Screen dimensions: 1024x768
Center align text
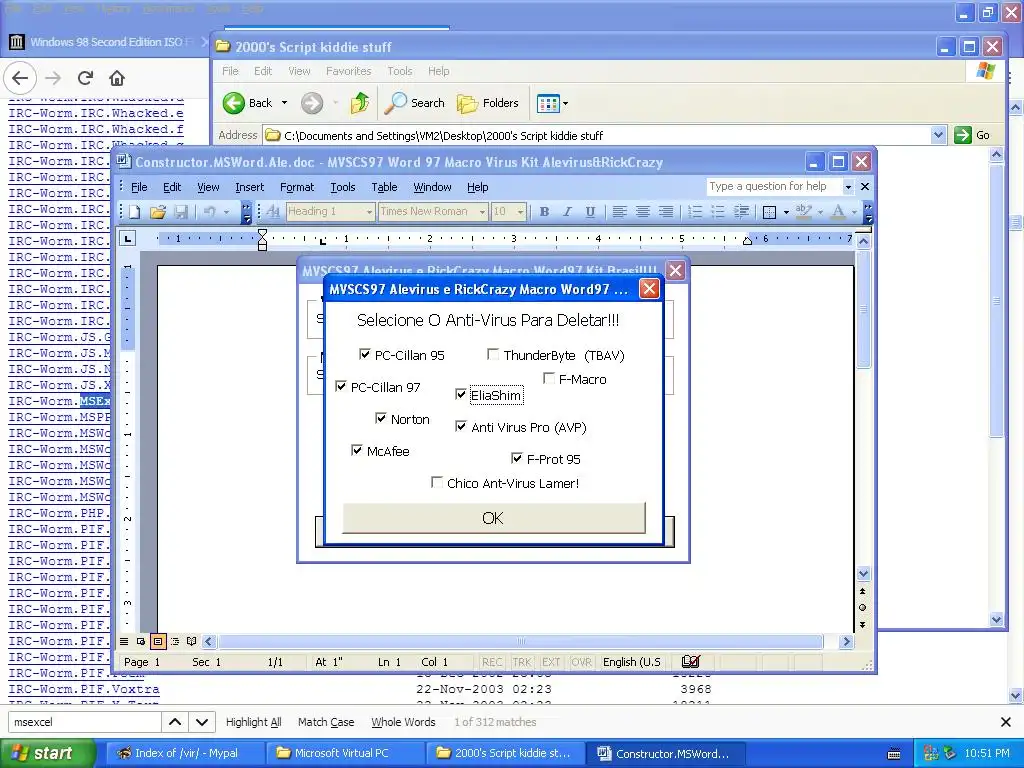point(643,212)
